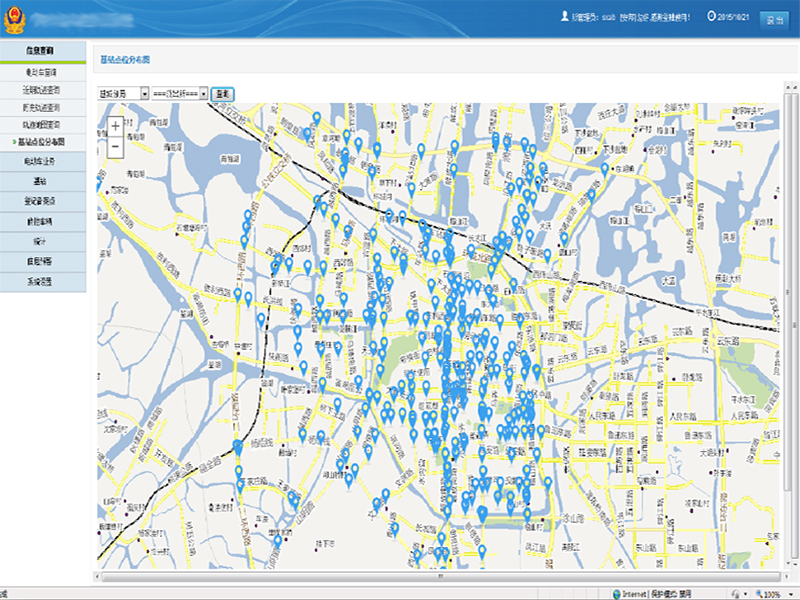Click the clock icon beside the date
The image size is (800, 600).
[x=711, y=16]
